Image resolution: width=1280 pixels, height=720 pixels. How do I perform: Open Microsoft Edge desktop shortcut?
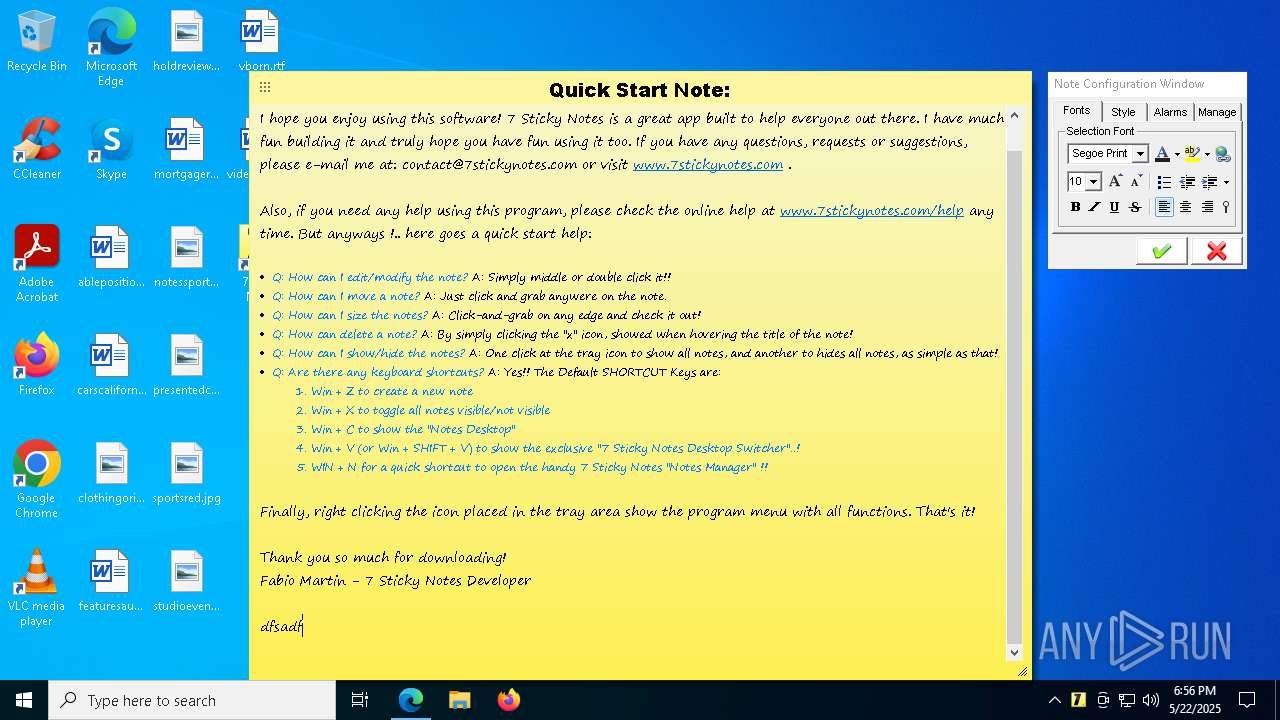pos(111,48)
